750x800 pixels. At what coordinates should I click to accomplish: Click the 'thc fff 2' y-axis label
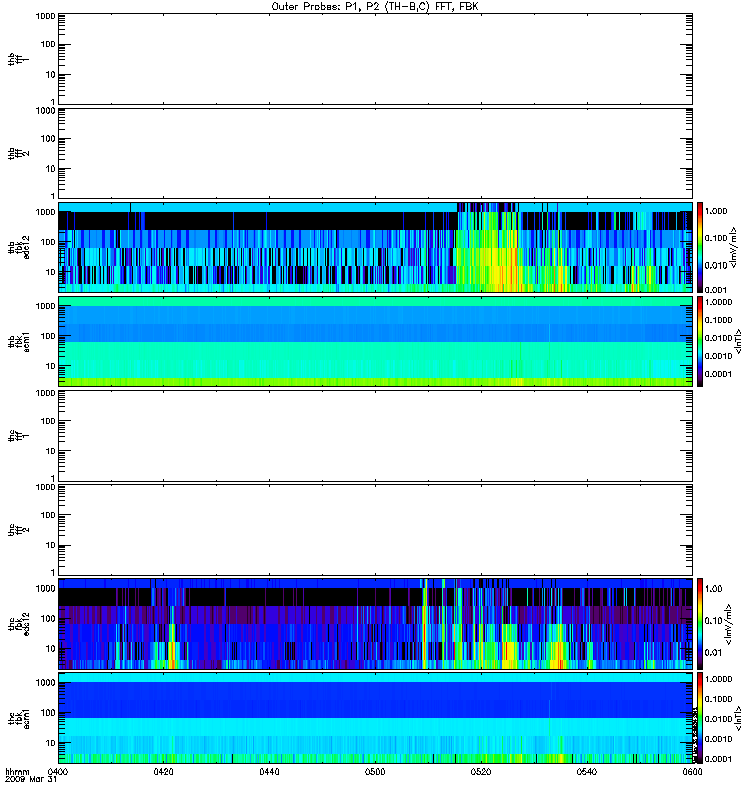tap(19, 530)
